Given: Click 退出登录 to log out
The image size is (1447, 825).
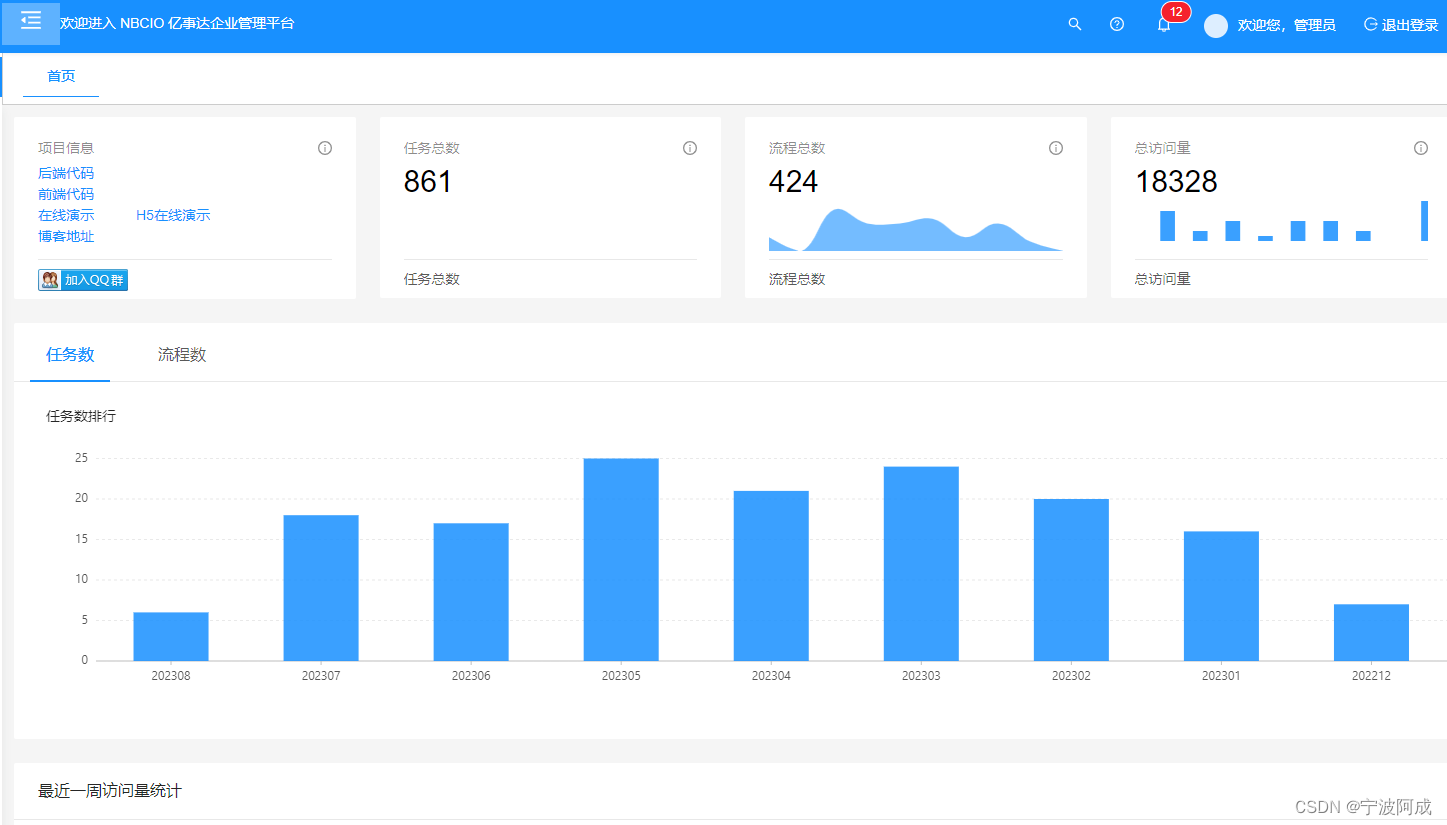Looking at the screenshot, I should click(x=1401, y=25).
